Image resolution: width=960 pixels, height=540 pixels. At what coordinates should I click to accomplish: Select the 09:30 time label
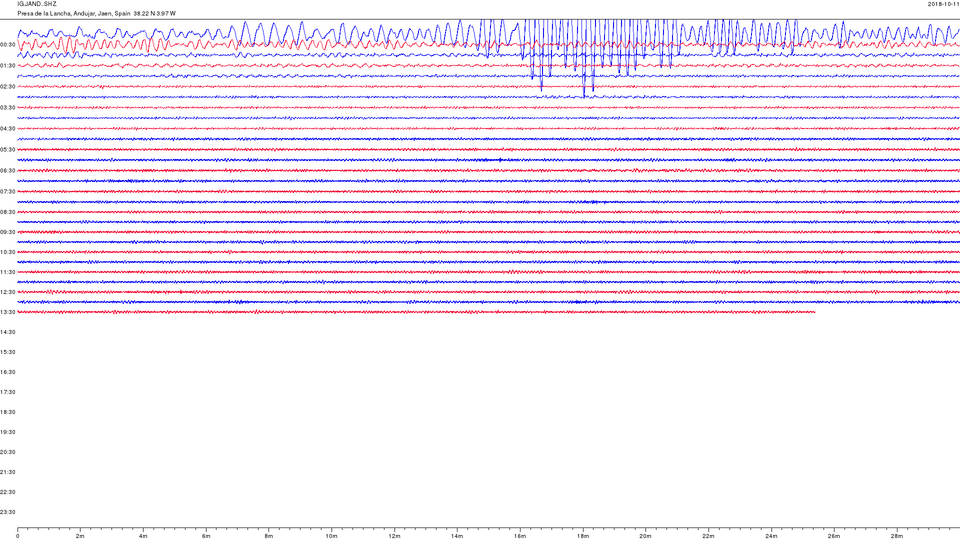[x=7, y=232]
